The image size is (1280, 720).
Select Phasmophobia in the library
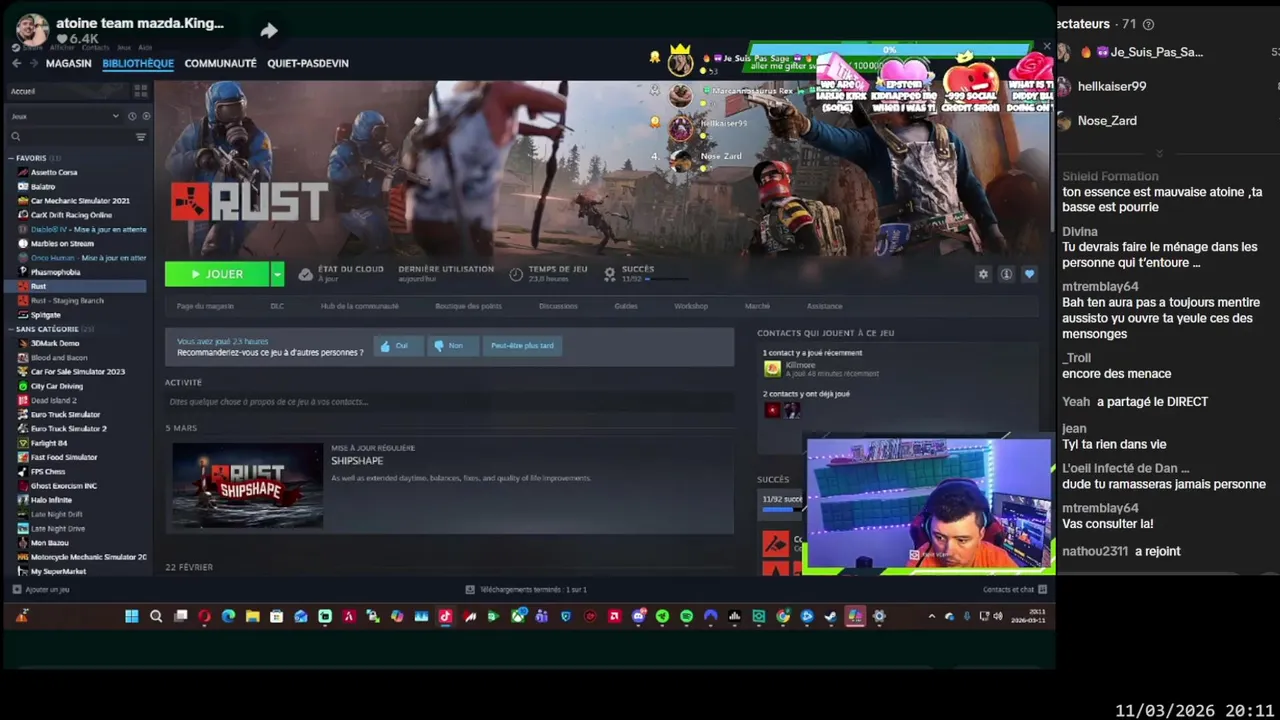(x=55, y=272)
